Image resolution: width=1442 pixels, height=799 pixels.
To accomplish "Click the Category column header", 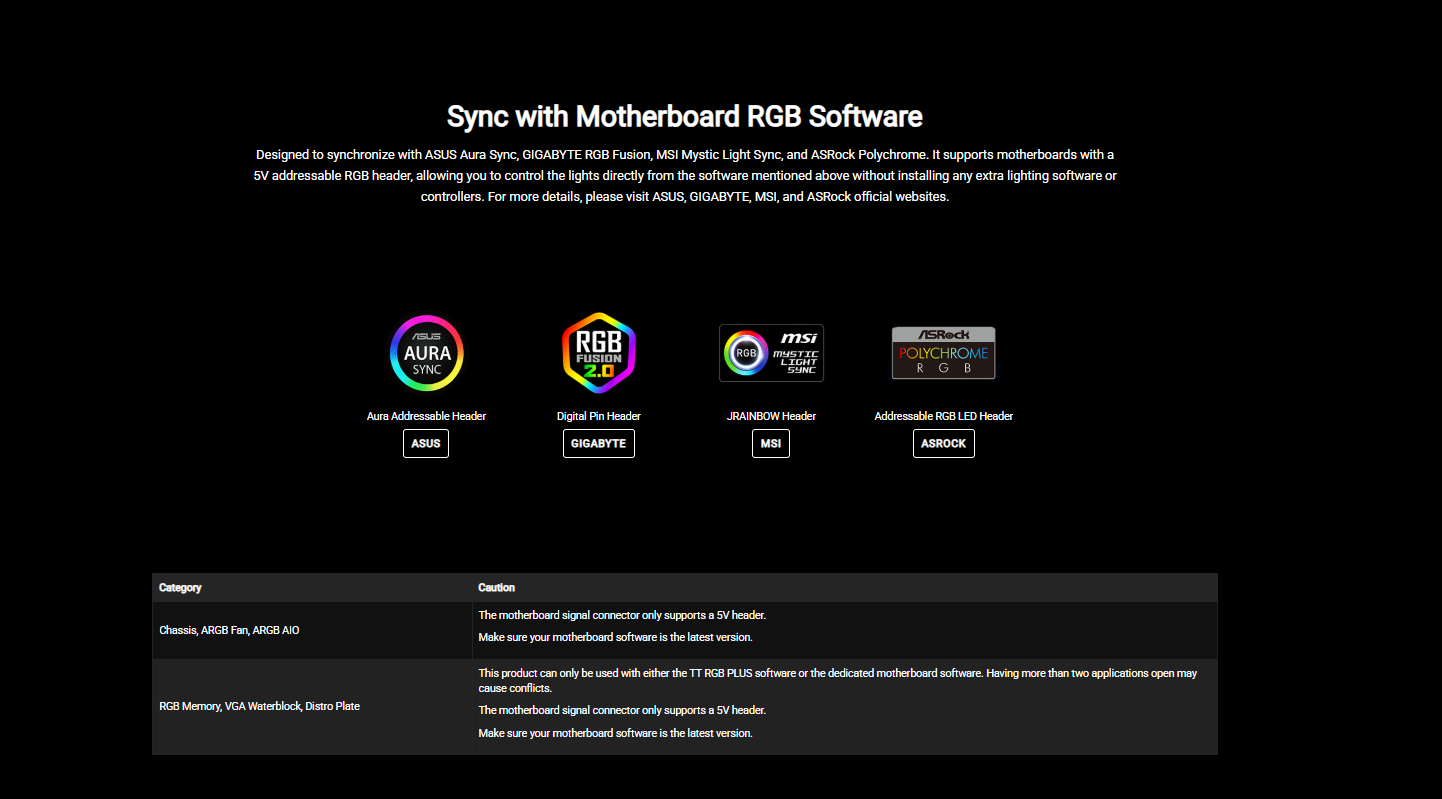I will [181, 587].
